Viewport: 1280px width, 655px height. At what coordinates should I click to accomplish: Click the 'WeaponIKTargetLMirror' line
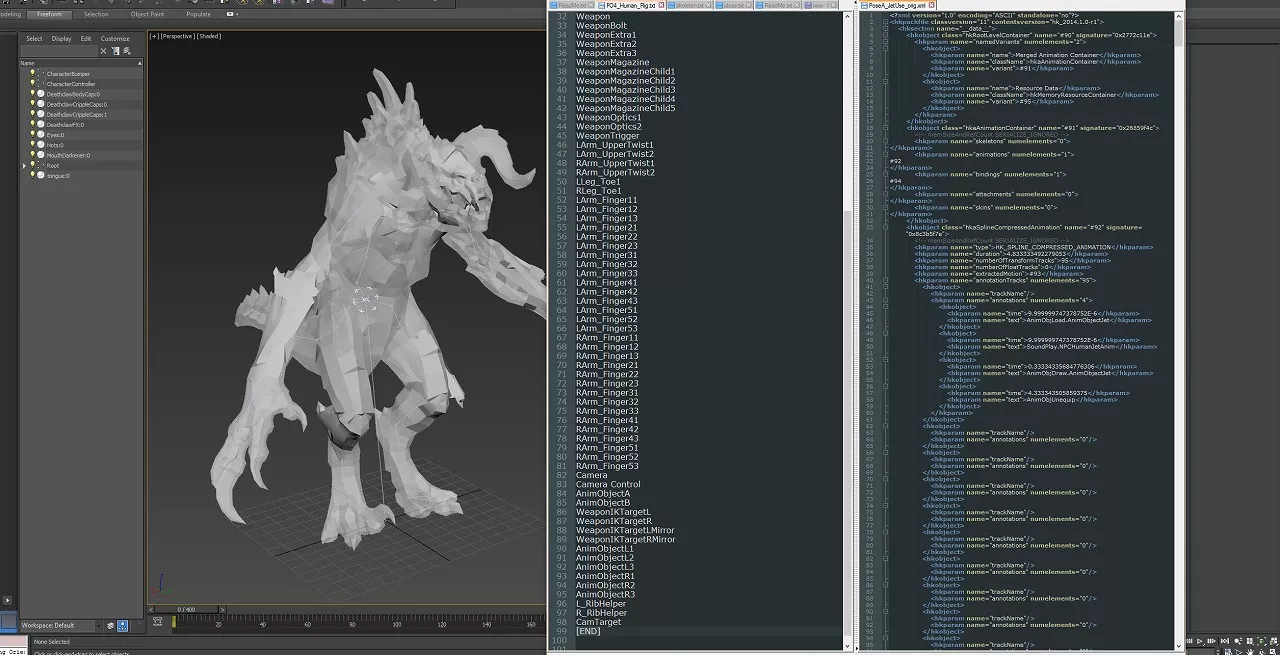coord(625,530)
